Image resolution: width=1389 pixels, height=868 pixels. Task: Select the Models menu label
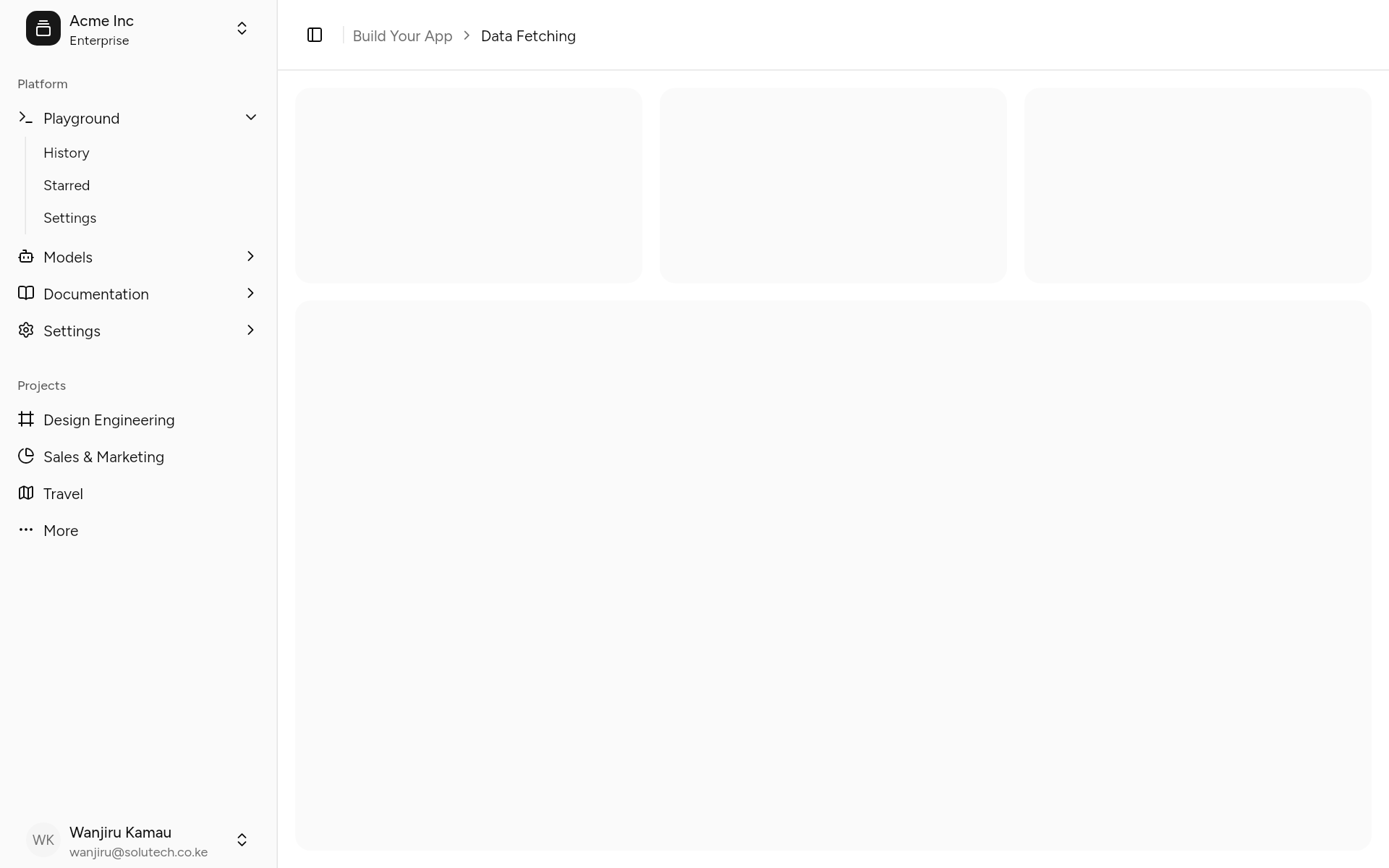(x=68, y=257)
